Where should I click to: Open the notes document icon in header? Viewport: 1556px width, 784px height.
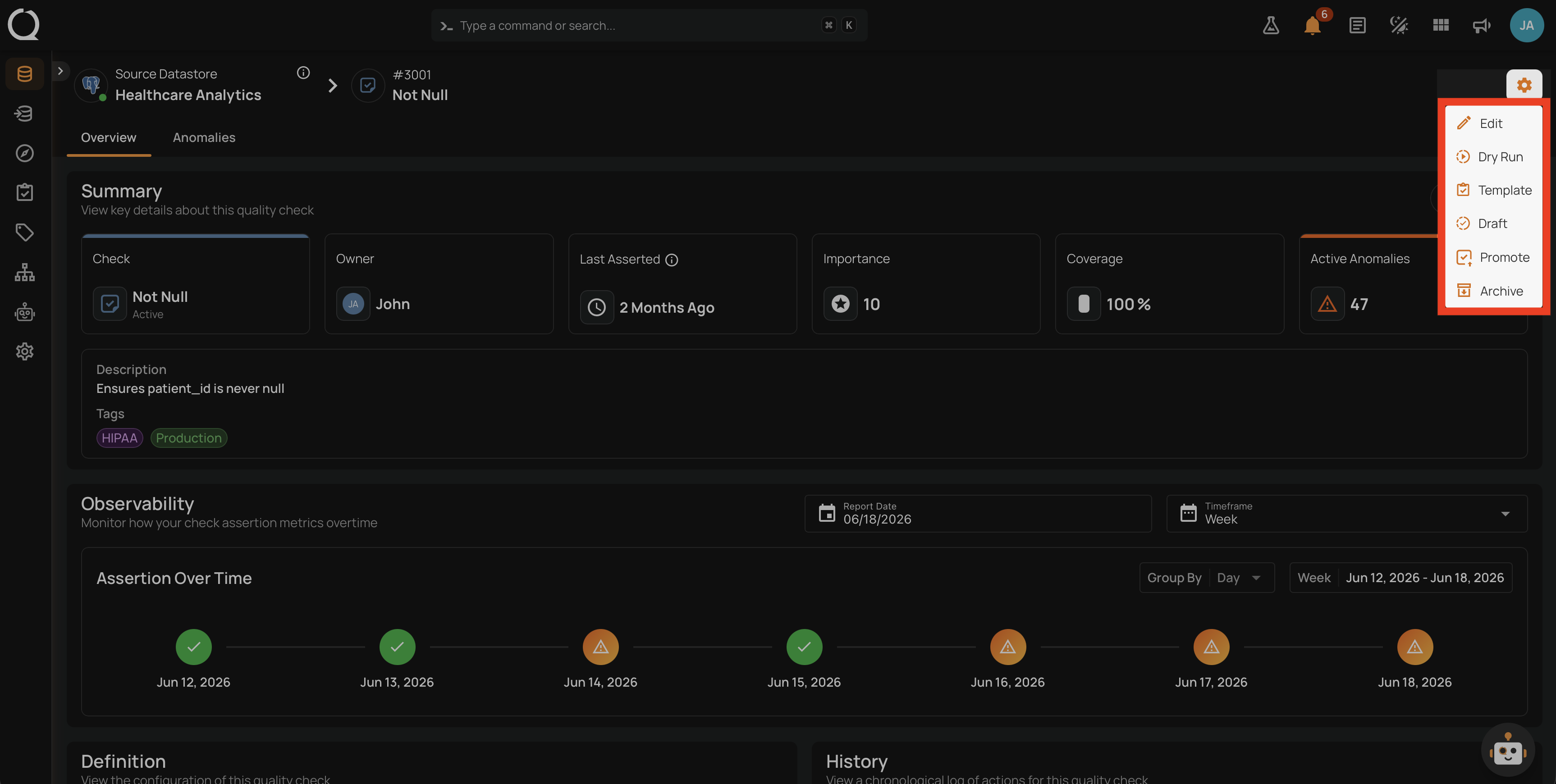pos(1357,25)
